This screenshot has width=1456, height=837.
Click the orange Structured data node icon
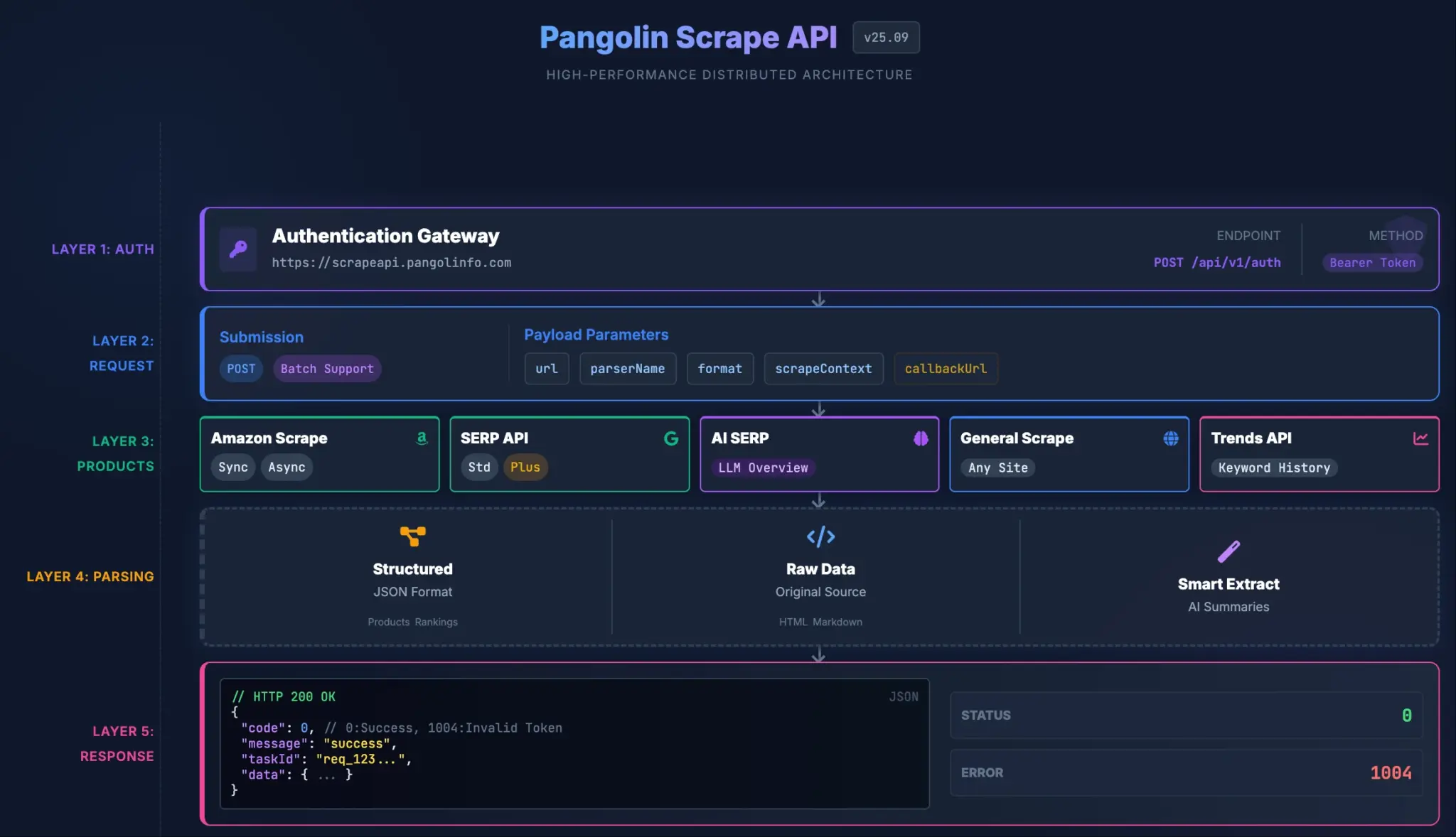pyautogui.click(x=412, y=536)
